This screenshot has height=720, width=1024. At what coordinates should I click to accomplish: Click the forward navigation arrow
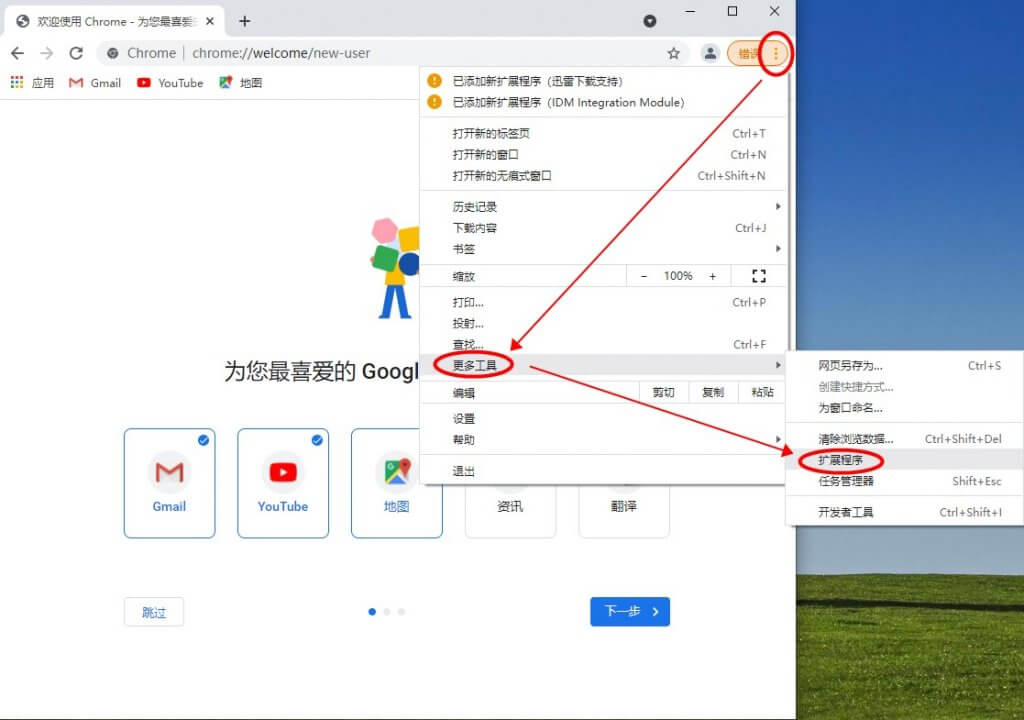point(46,53)
